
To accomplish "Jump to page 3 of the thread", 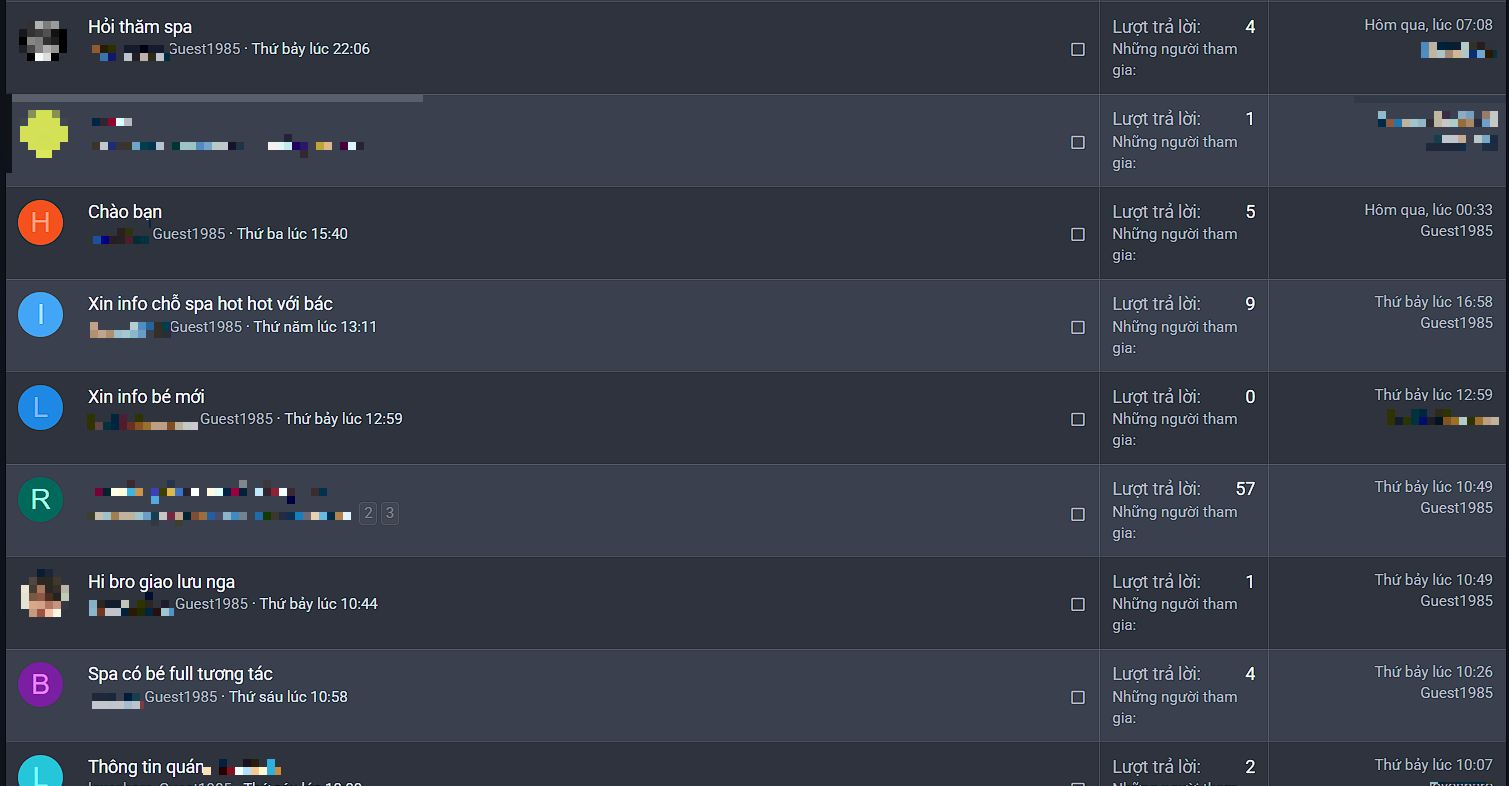I will point(390,514).
